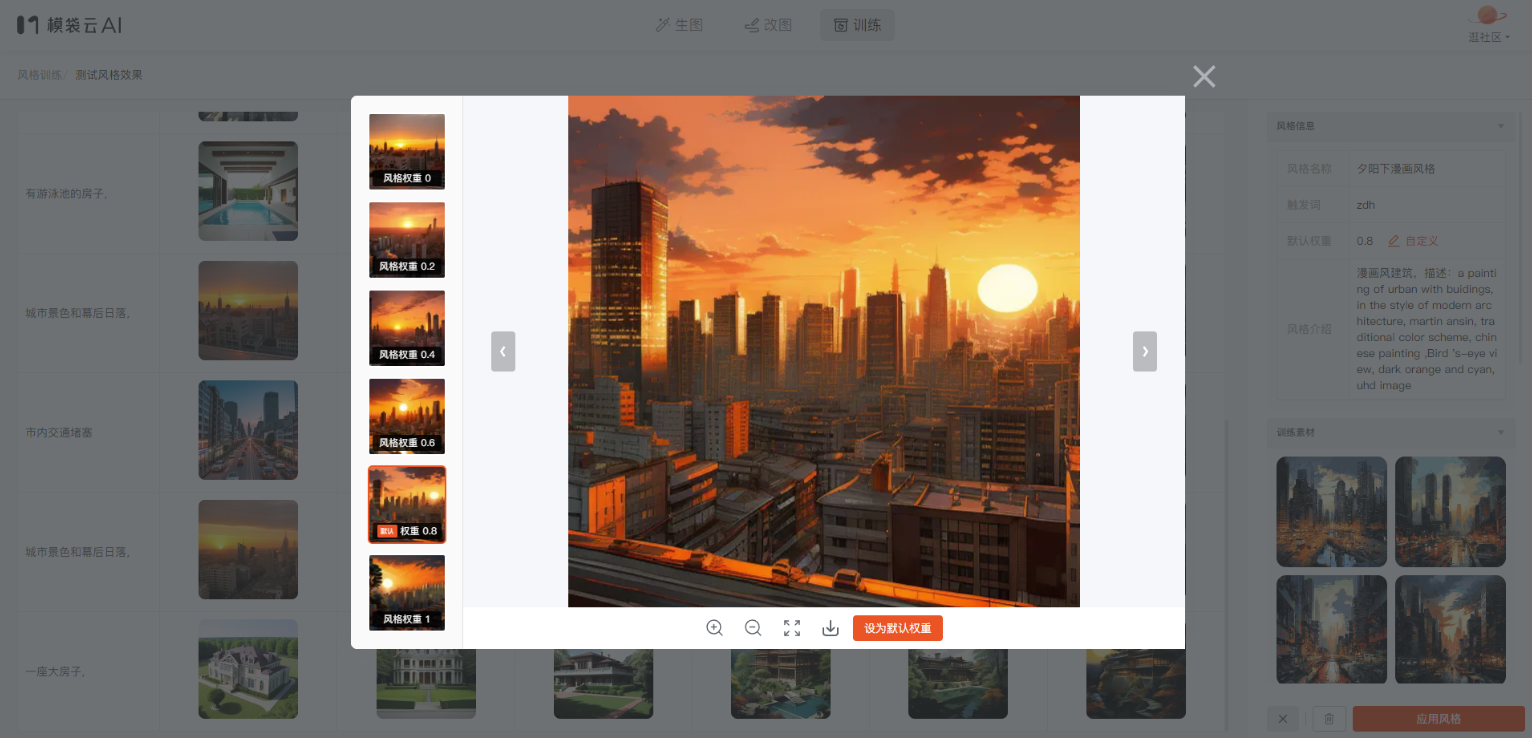This screenshot has width=1532, height=738.
Task: Select the 风格权重 0 thumbnail
Action: 407,151
